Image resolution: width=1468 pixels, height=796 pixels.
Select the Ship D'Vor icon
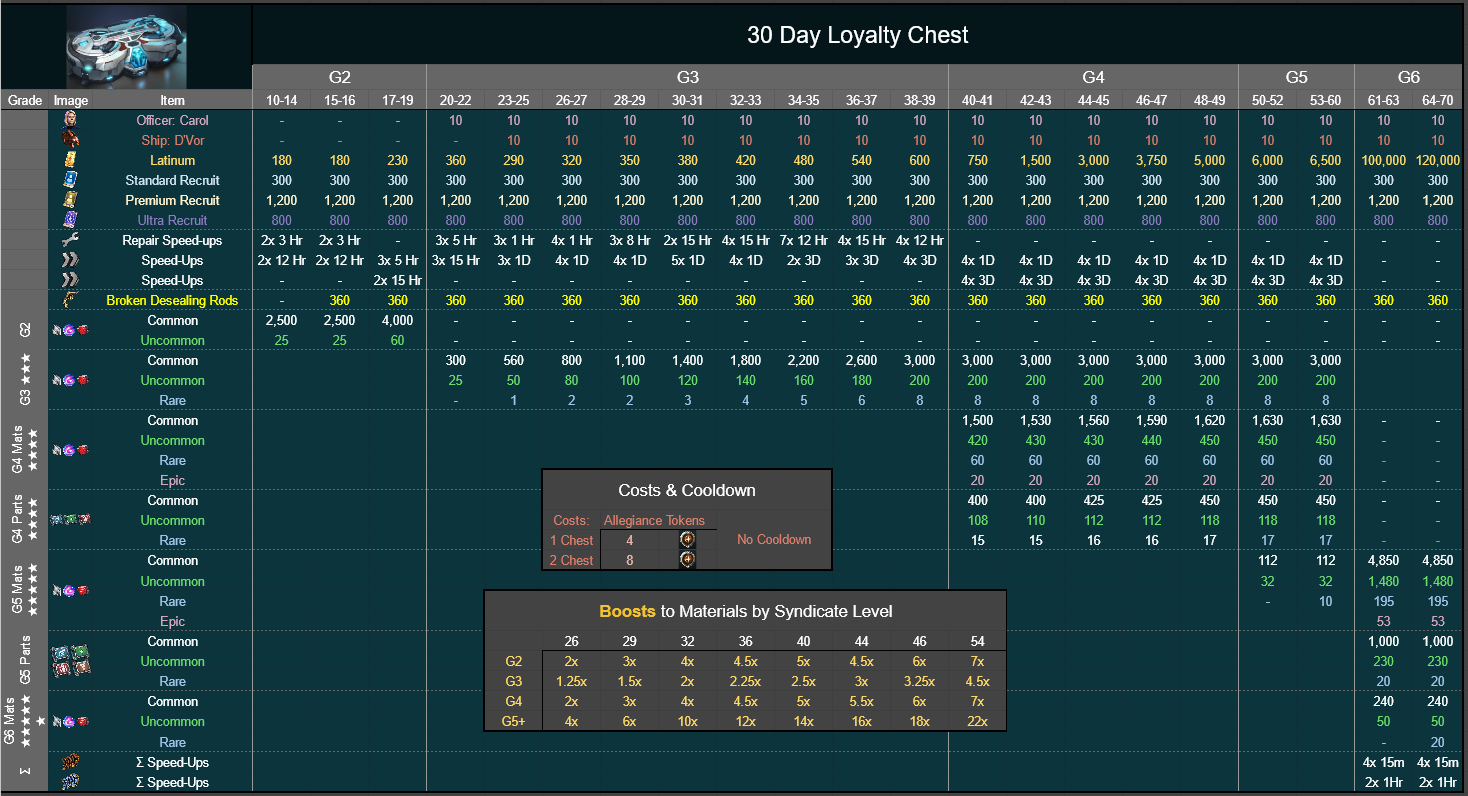pos(69,140)
